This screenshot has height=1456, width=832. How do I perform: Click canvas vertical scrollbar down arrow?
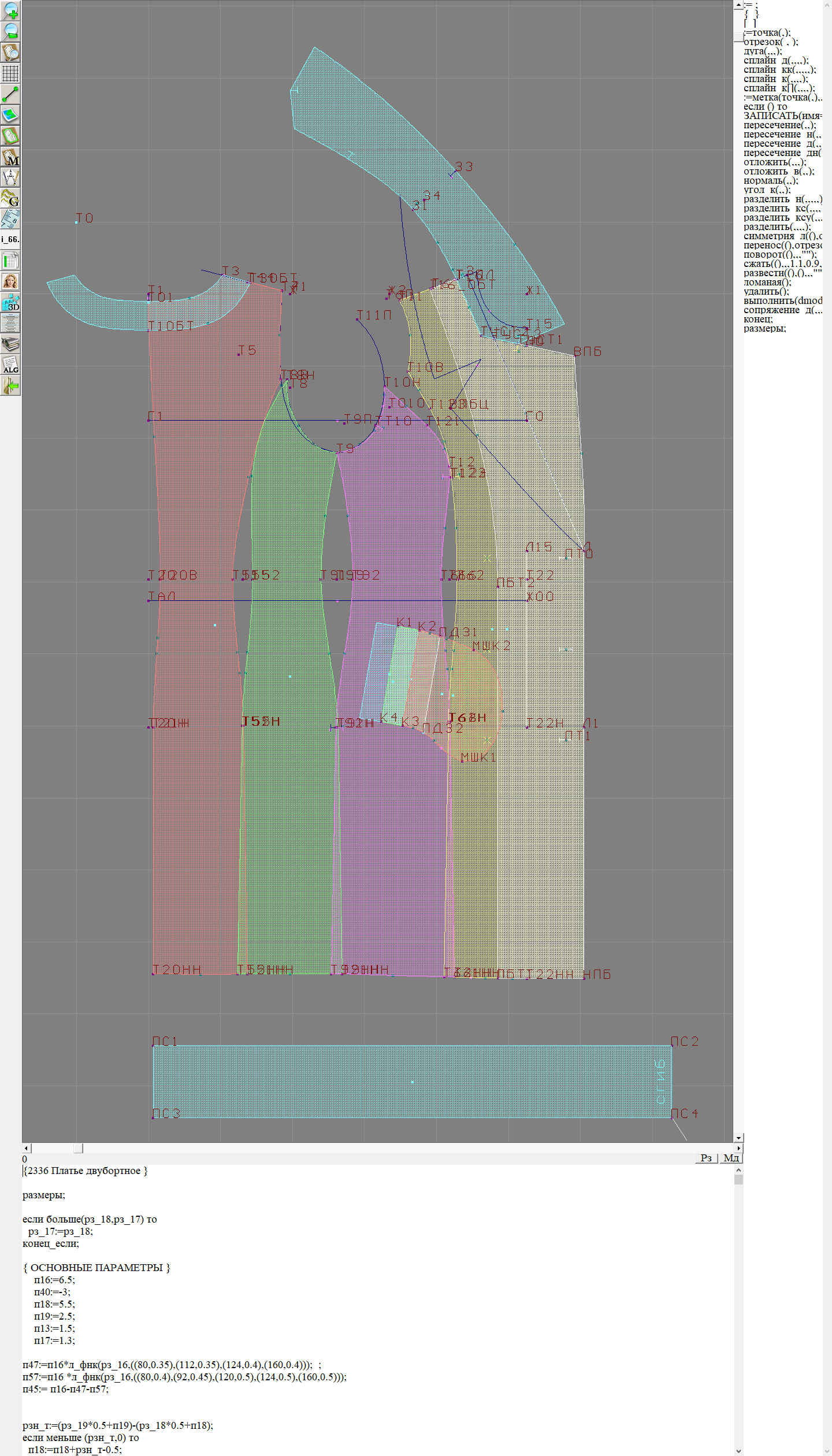pos(738,1138)
